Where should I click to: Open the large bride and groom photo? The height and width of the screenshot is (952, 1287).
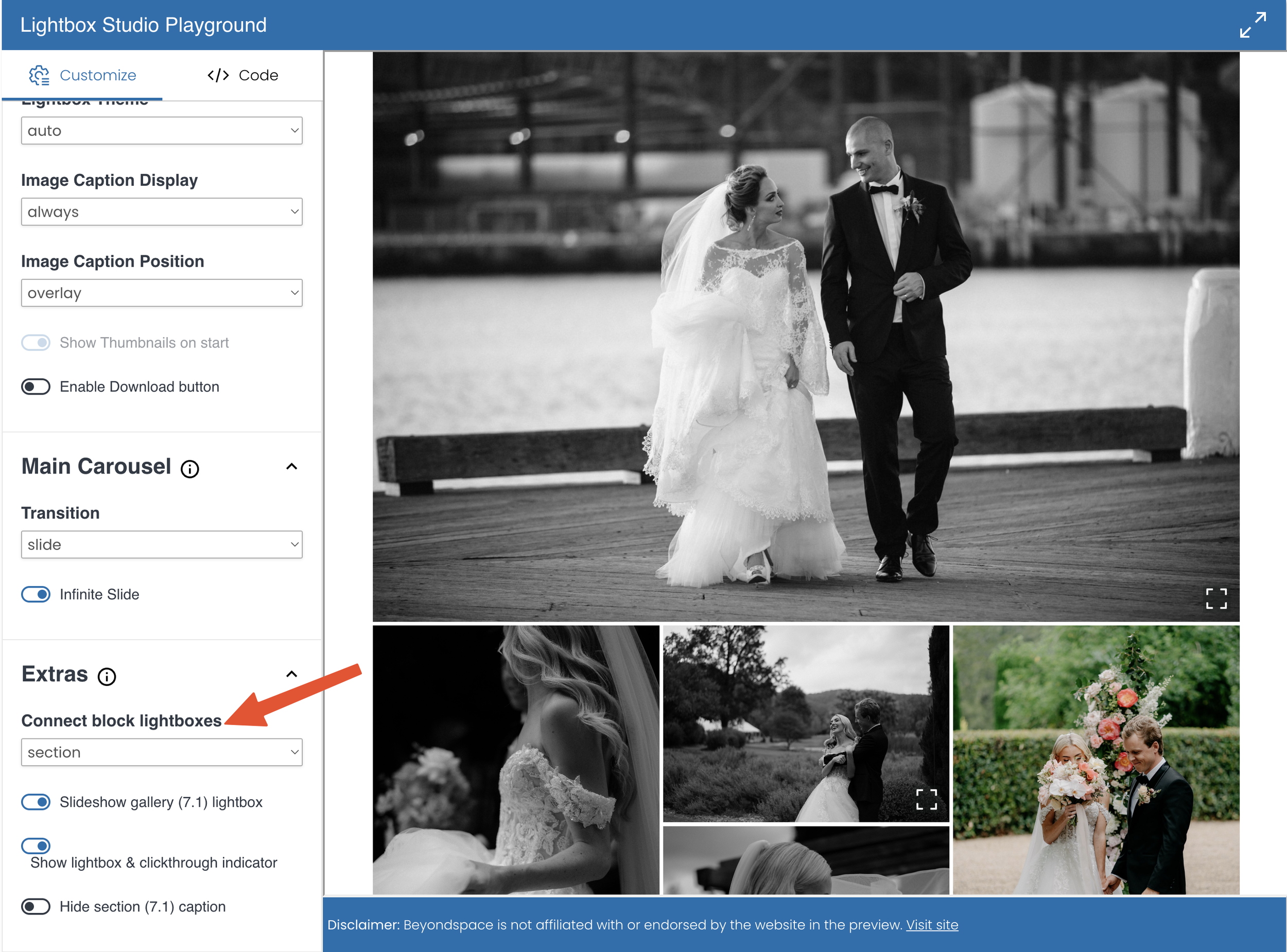(806, 337)
